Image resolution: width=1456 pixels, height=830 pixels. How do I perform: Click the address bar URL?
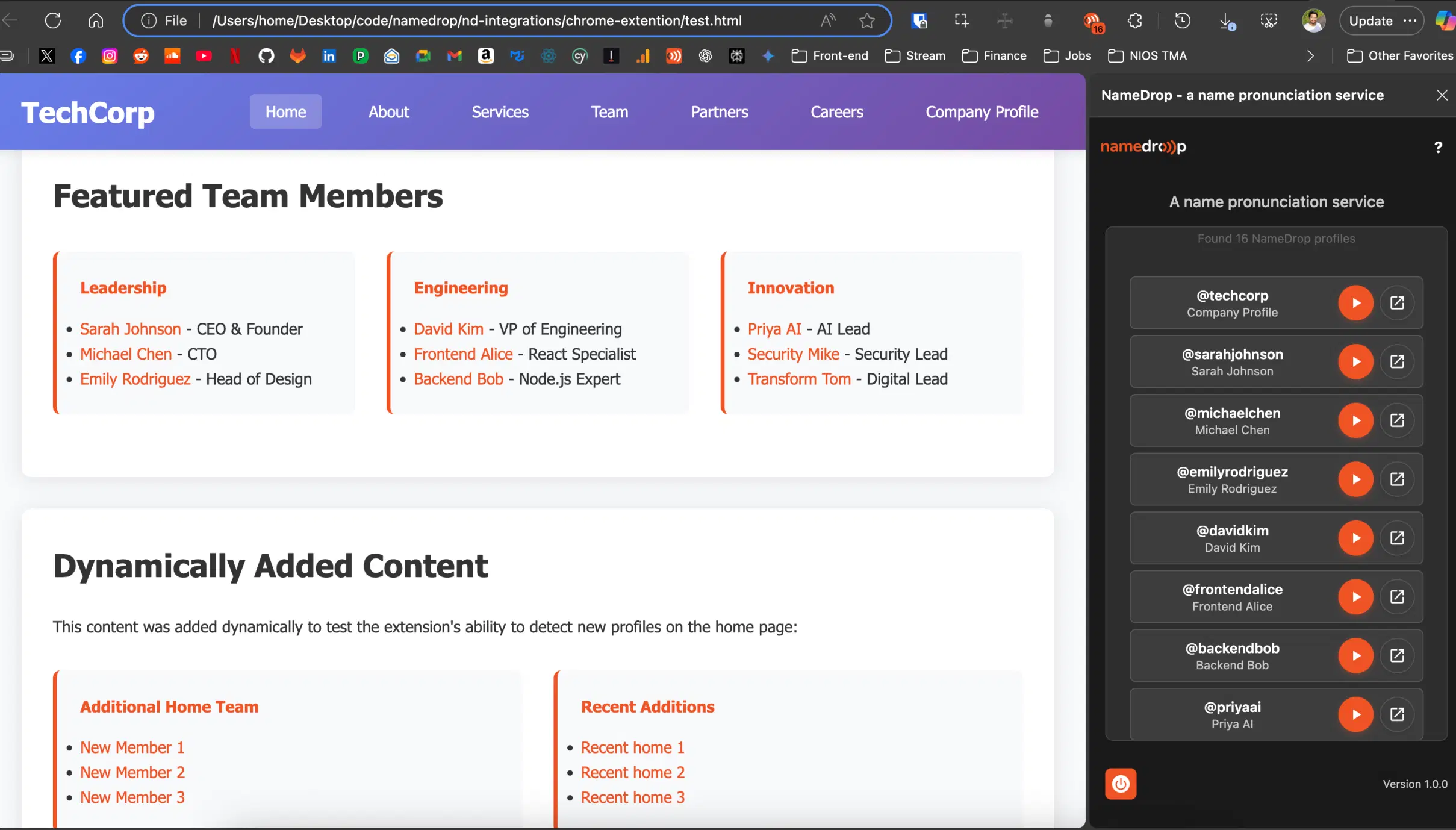pos(477,20)
